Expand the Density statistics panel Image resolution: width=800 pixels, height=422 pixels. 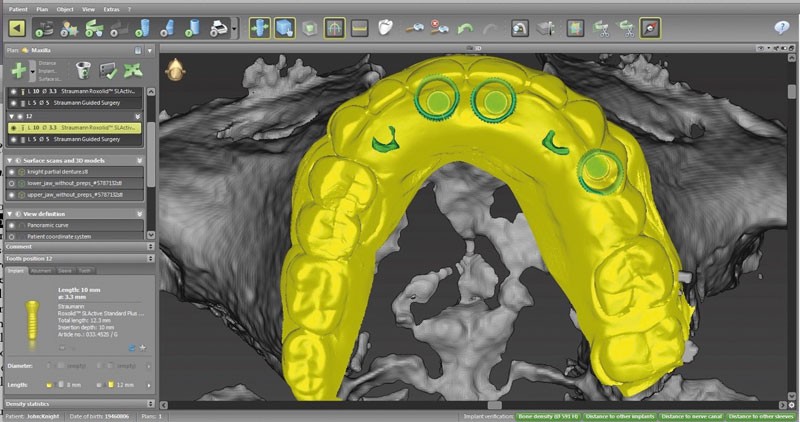(x=149, y=402)
